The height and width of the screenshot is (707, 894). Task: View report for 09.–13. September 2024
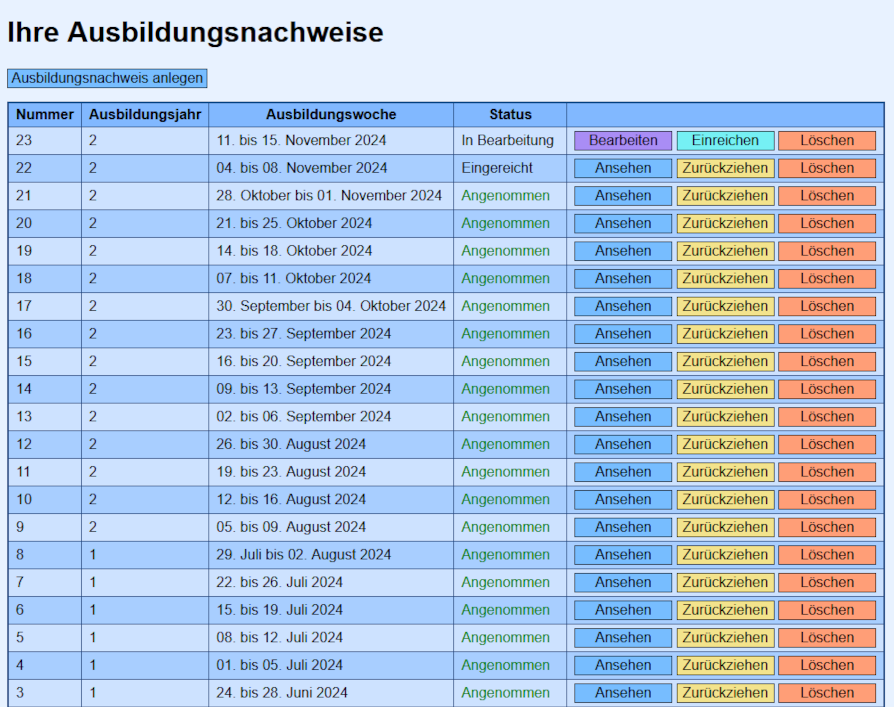[x=623, y=389]
